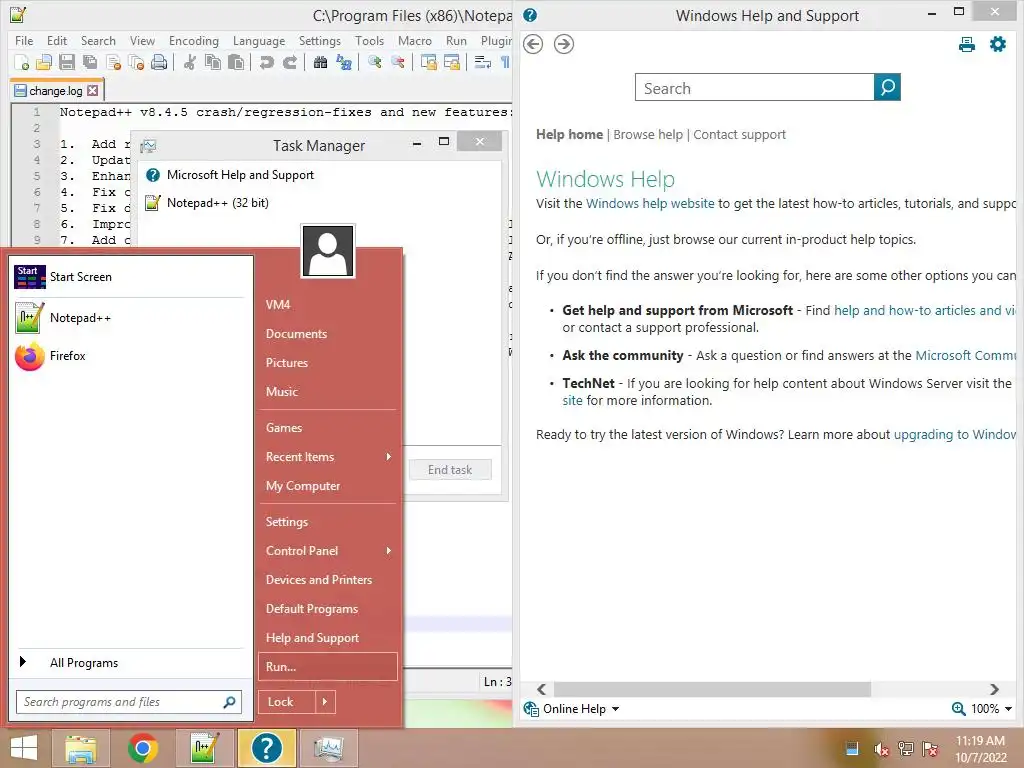Click muted speaker icon in system tray

[881, 750]
